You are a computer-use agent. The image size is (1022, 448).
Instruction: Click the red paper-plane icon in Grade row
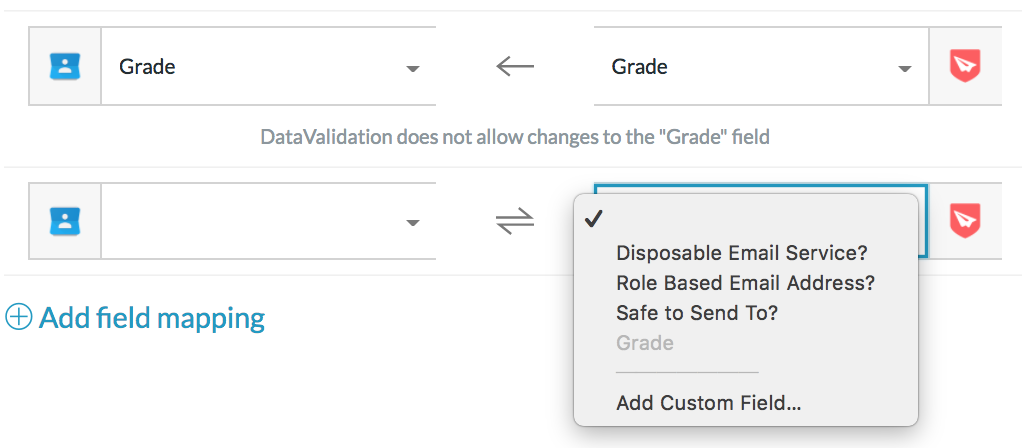point(964,67)
